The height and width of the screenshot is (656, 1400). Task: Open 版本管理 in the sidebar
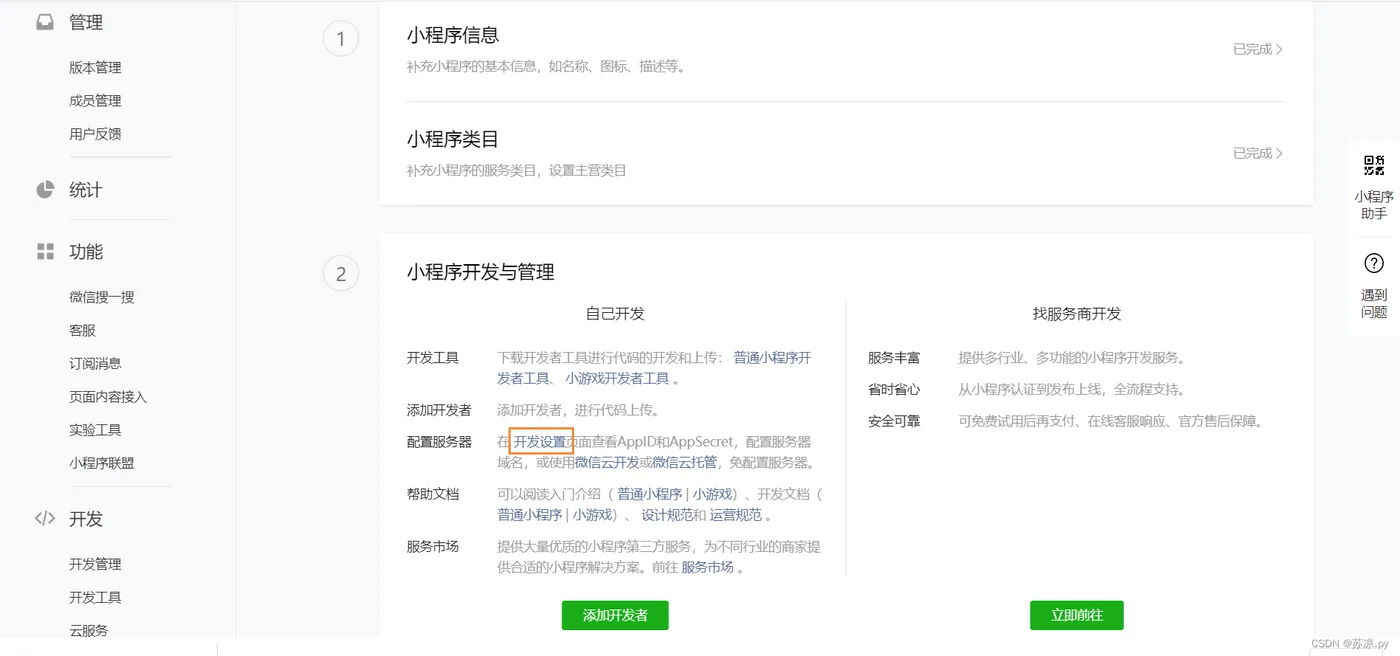pyautogui.click(x=95, y=68)
